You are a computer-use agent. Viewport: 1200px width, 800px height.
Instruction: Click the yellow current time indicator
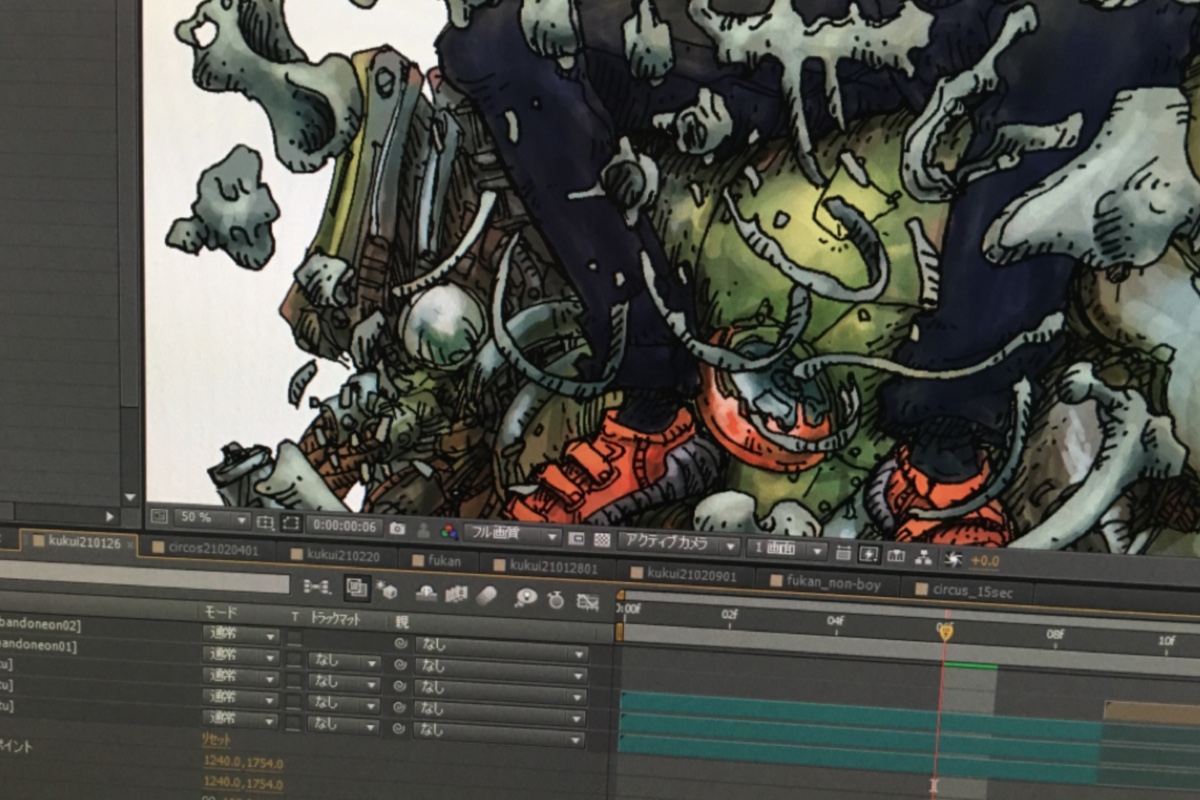(x=944, y=631)
